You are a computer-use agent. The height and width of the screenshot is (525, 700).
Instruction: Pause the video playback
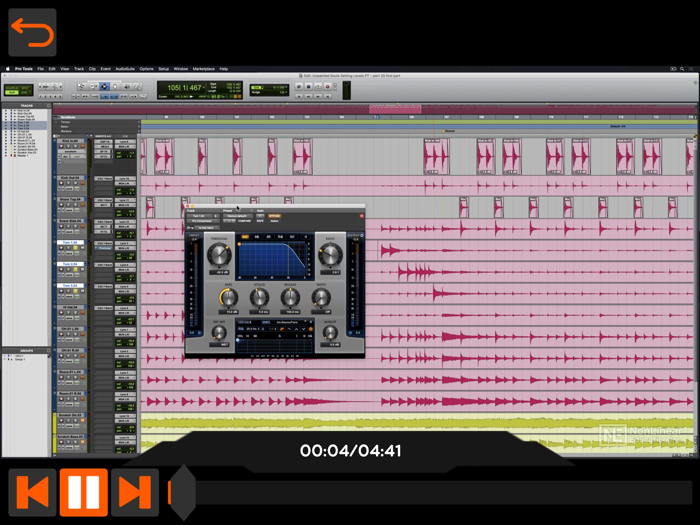[x=83, y=492]
